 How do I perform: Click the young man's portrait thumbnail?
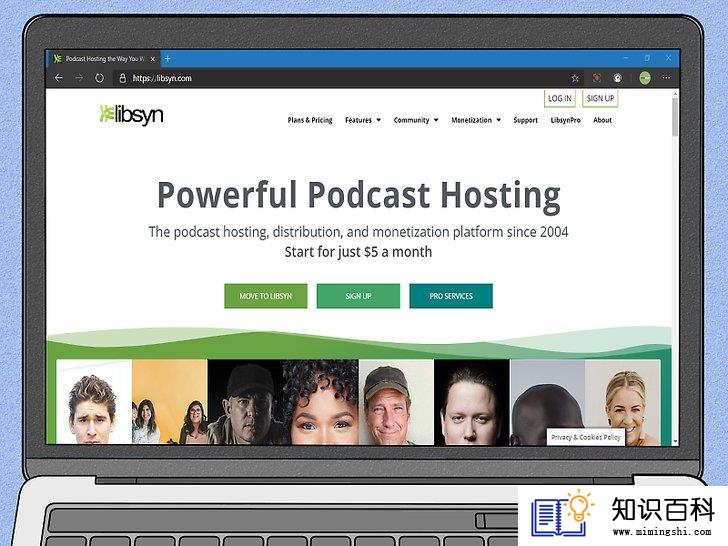[94, 402]
